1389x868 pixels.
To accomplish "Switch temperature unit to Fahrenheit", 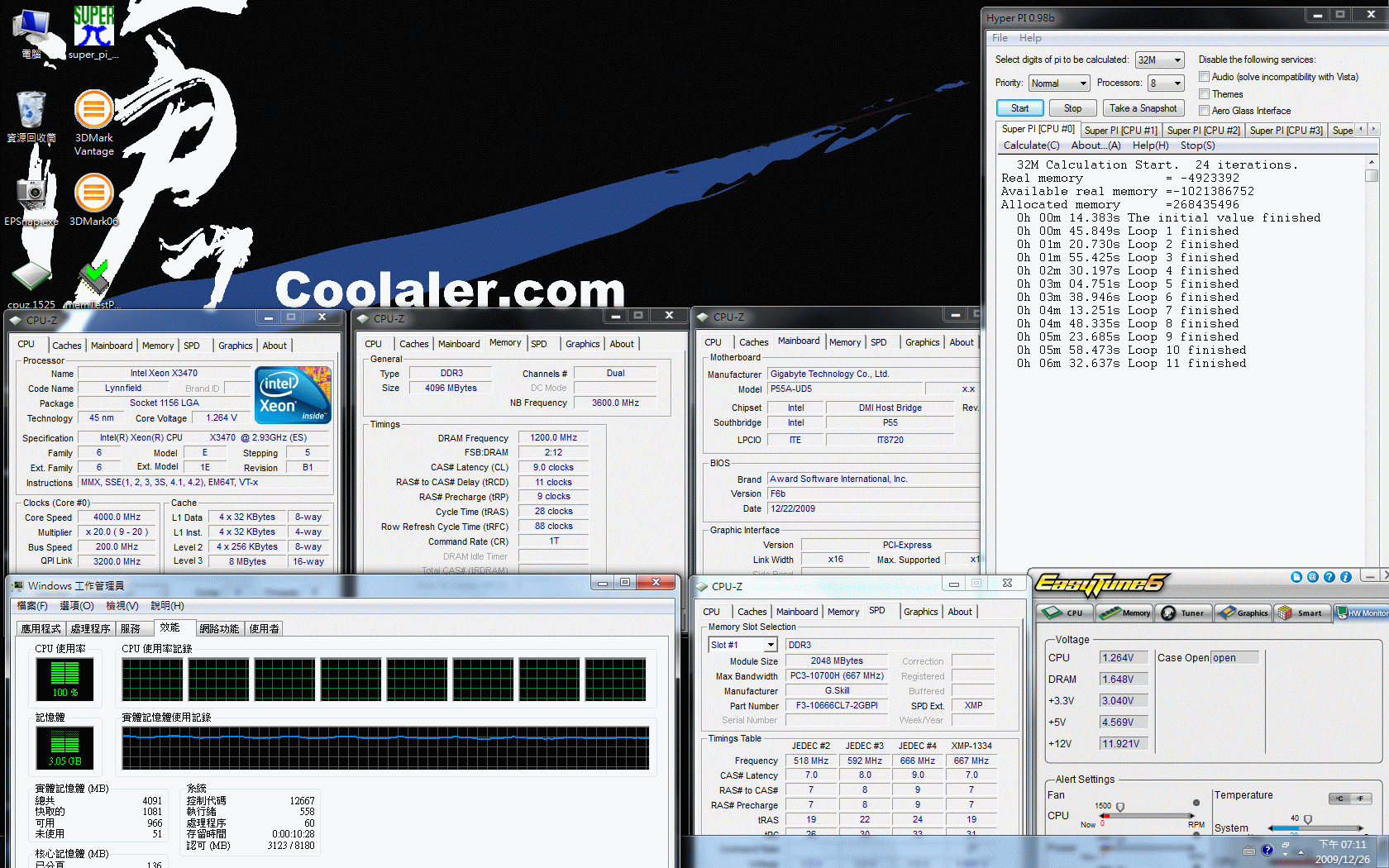I will tap(1361, 799).
